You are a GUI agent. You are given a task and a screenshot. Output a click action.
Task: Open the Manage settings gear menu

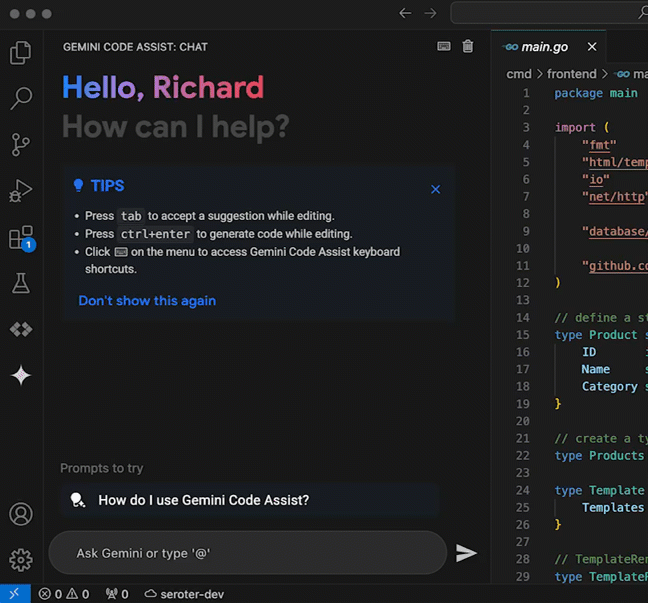tap(21, 560)
